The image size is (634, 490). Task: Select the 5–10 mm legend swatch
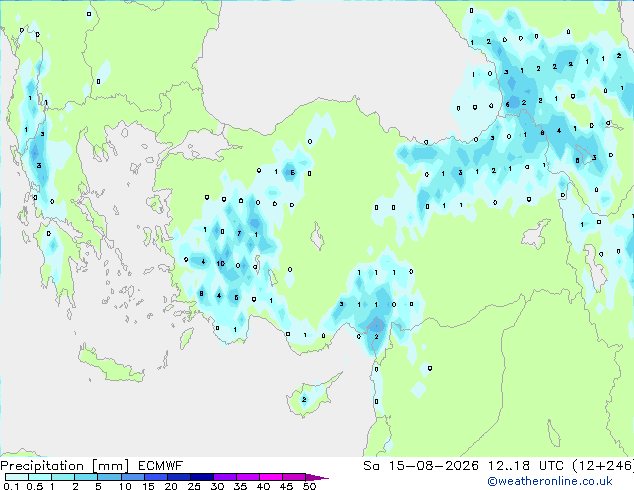(109, 477)
